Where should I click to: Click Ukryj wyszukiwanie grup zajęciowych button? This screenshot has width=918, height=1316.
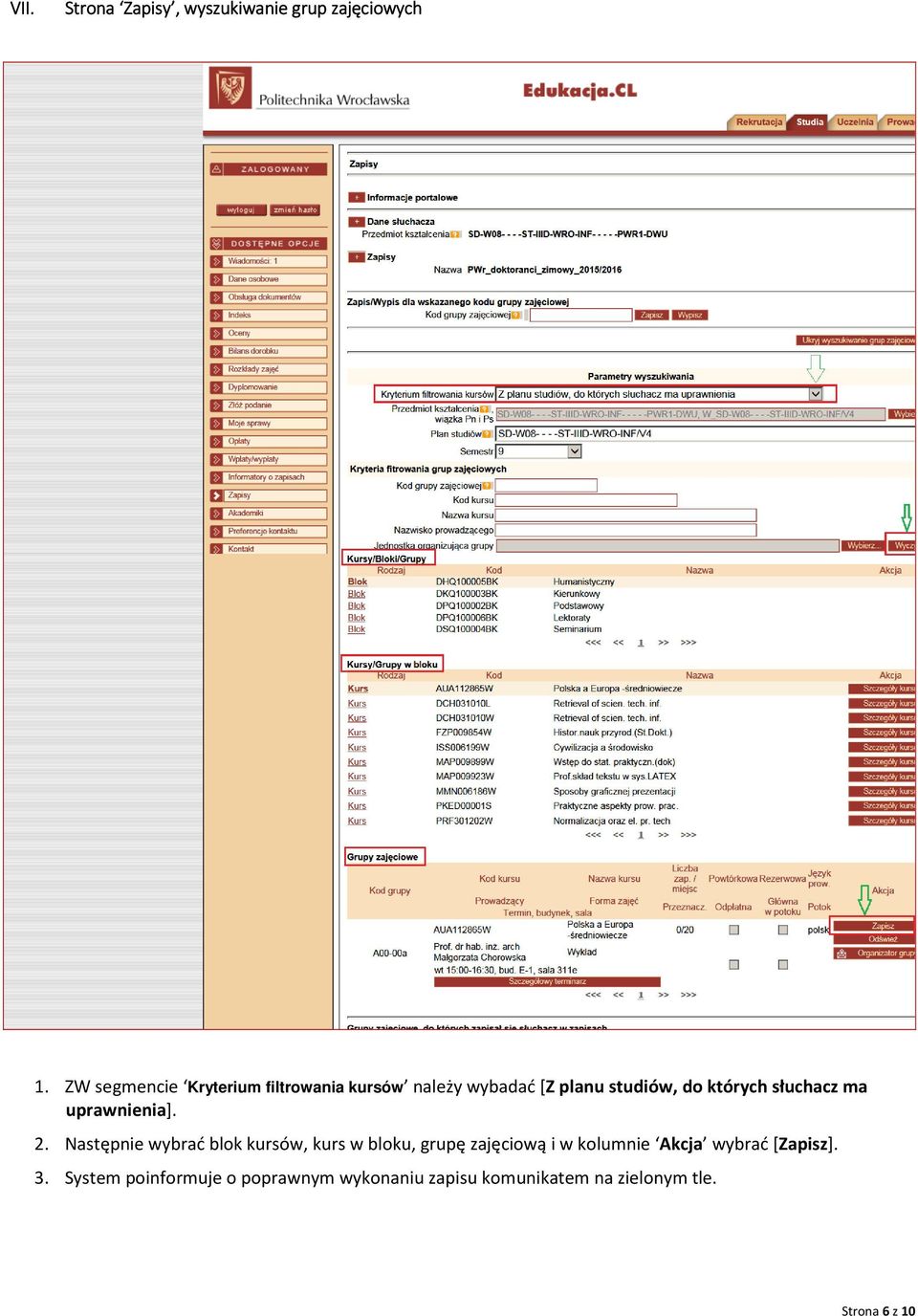856,340
